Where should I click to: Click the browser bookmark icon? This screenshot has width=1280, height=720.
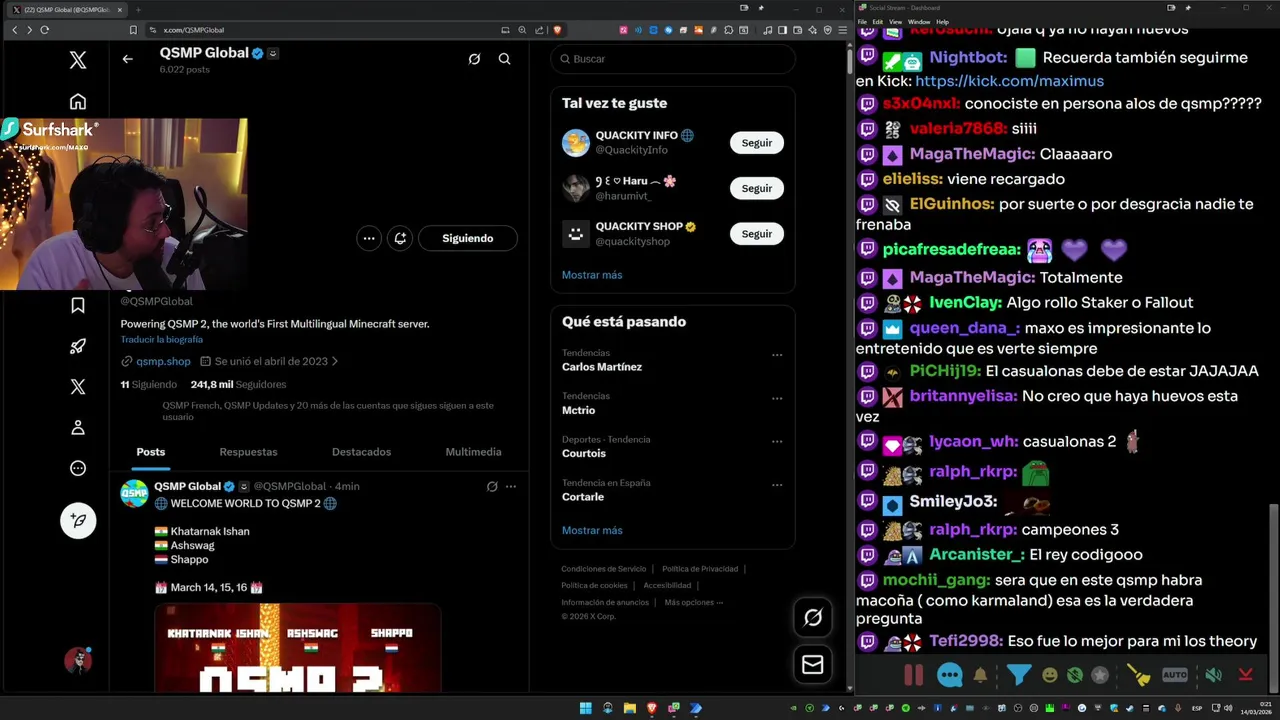tap(134, 30)
